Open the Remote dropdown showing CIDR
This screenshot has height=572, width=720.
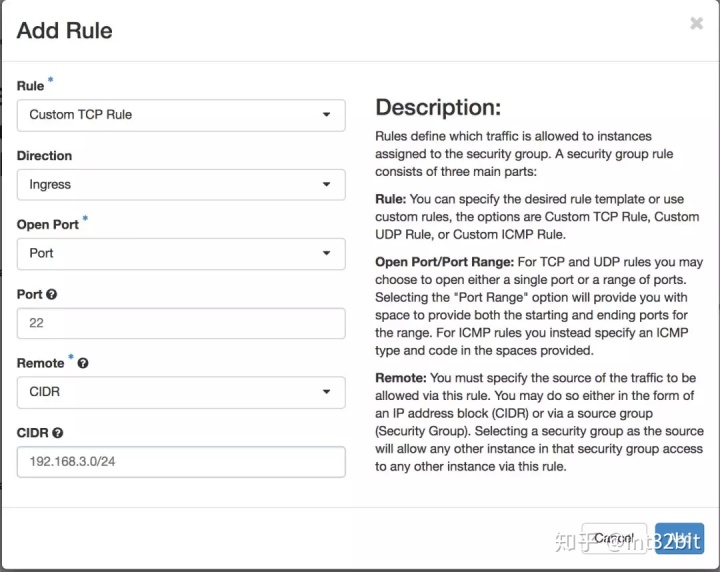[x=181, y=393]
